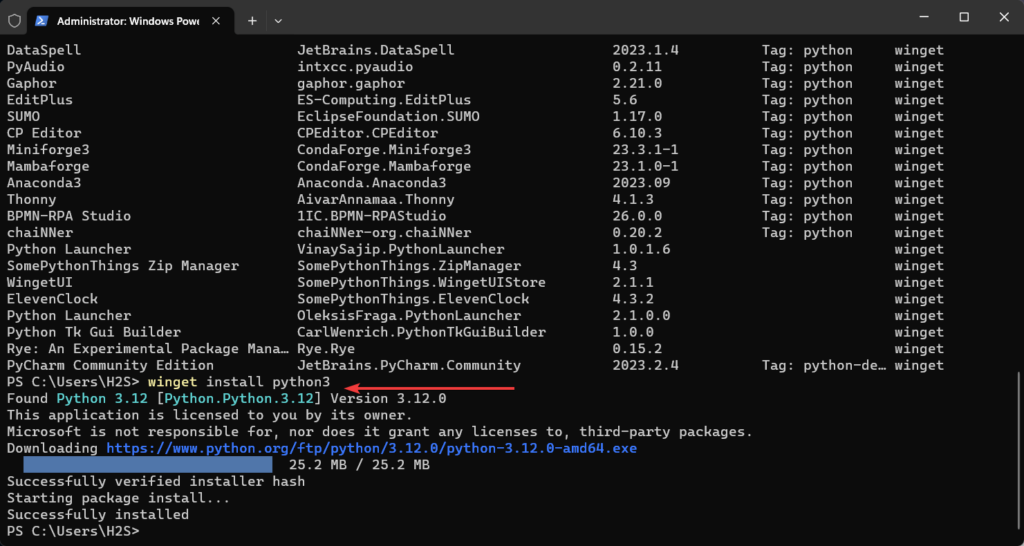Click version '2023.09' of Anaconda3
This screenshot has width=1024, height=546.
642,183
